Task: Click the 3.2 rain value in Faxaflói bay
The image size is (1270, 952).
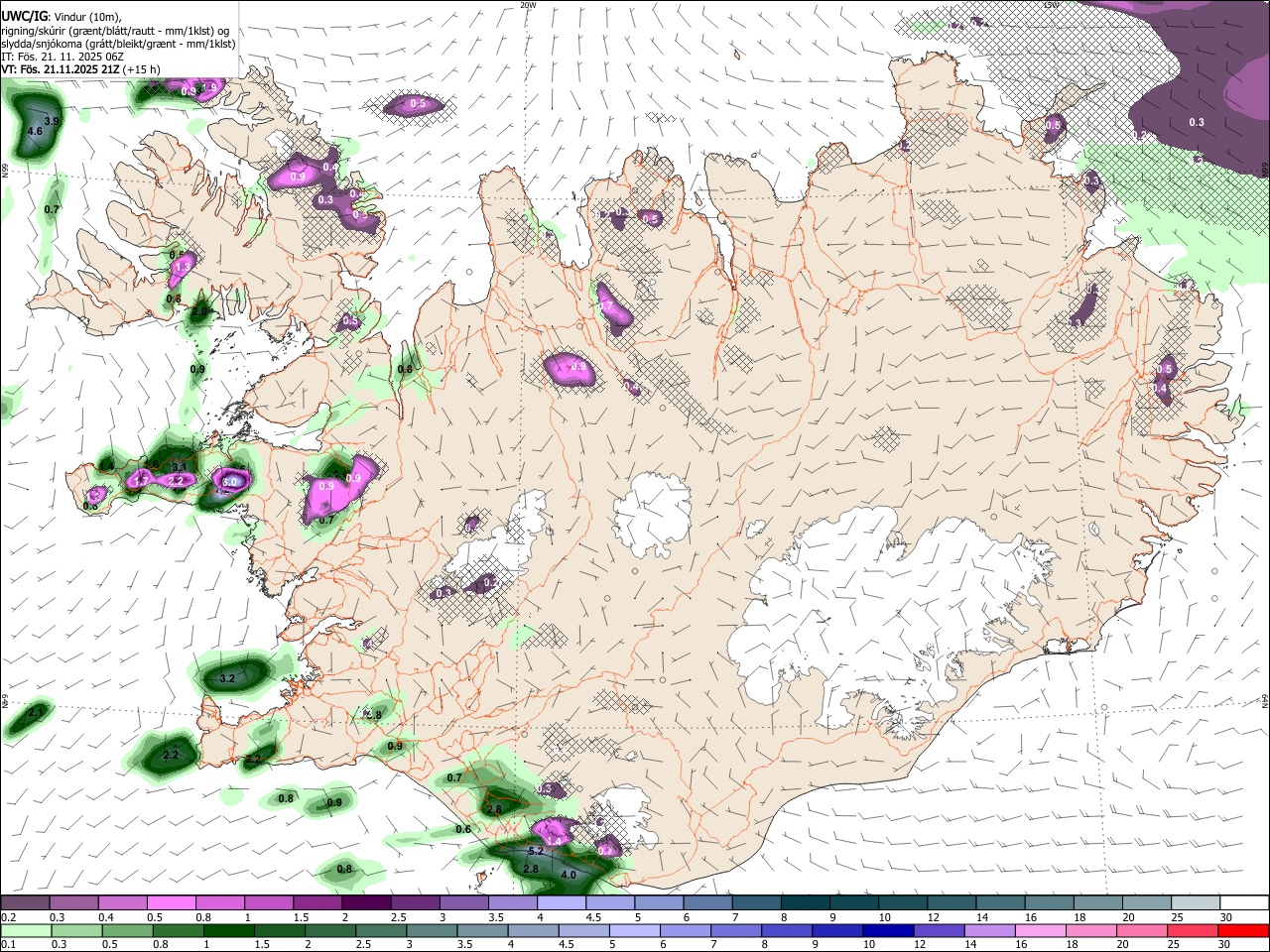Action: point(226,678)
